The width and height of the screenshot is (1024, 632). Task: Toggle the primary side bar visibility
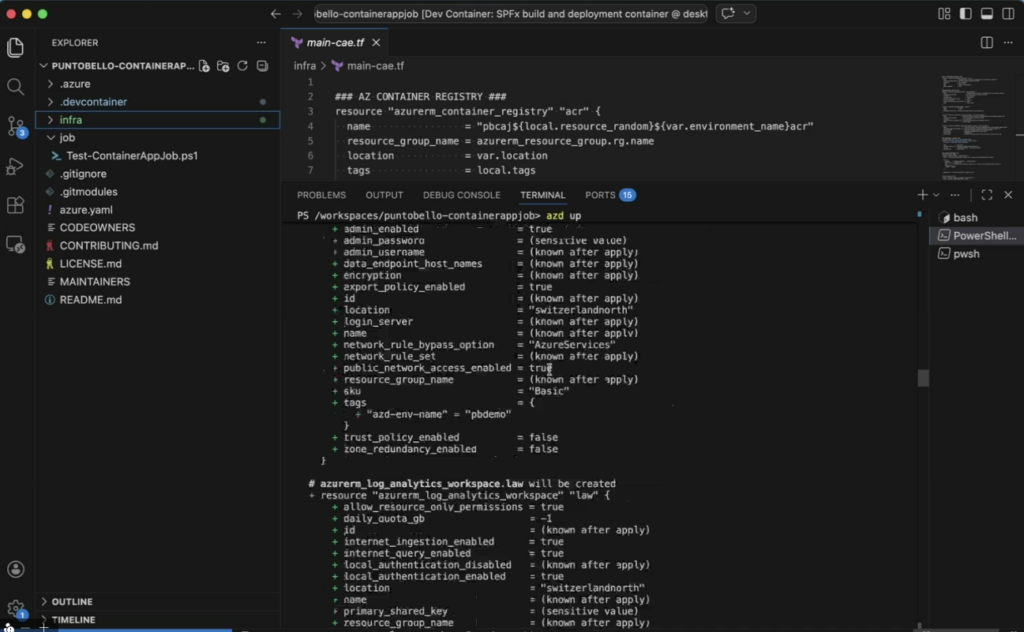click(965, 14)
